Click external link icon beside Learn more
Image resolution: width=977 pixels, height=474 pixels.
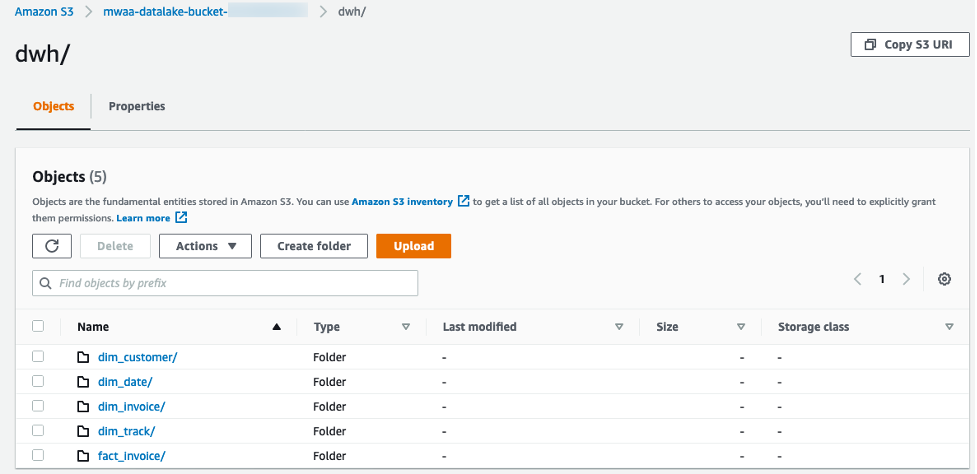(x=181, y=217)
